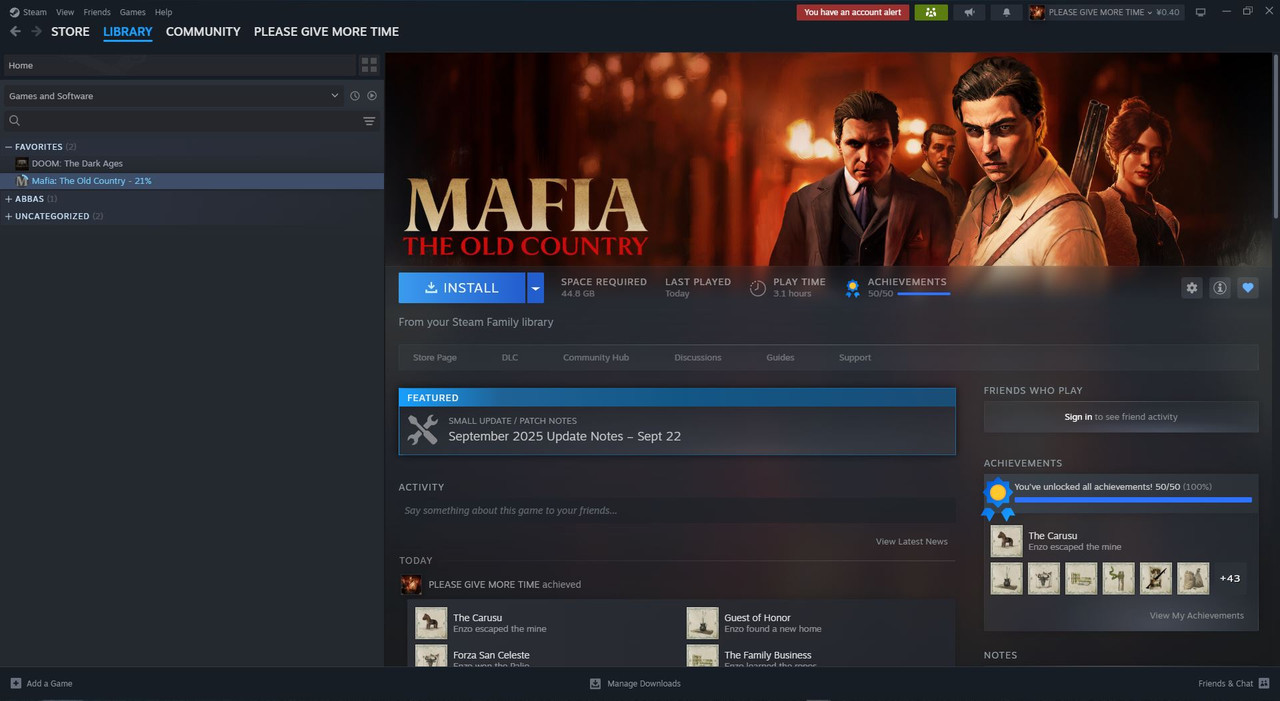
Task: Click the library search field
Action: 190,121
